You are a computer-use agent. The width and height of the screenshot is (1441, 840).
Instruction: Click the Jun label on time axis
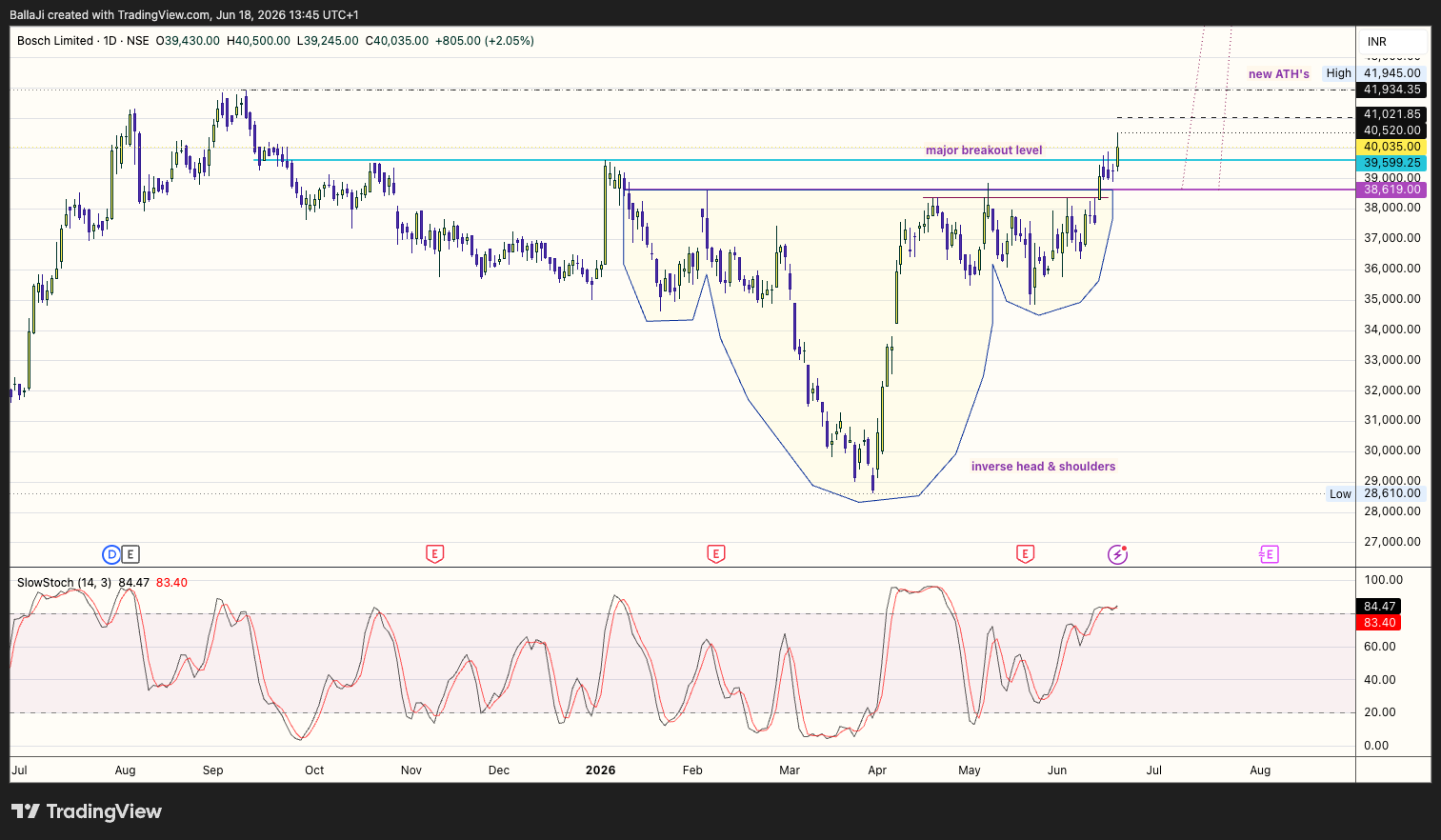[x=1057, y=770]
